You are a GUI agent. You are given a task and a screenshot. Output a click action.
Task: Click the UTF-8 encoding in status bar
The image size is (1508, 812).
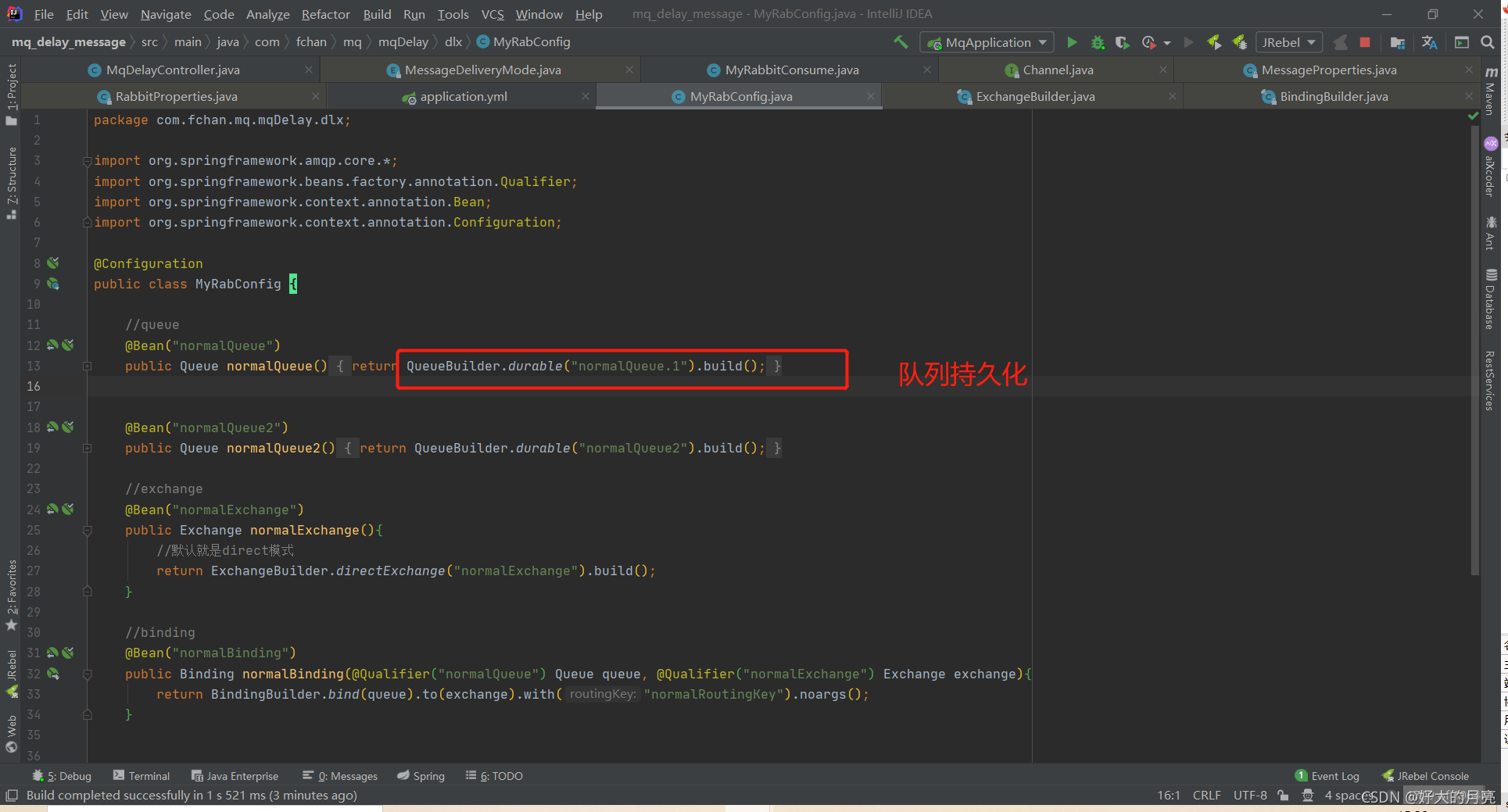point(1250,796)
